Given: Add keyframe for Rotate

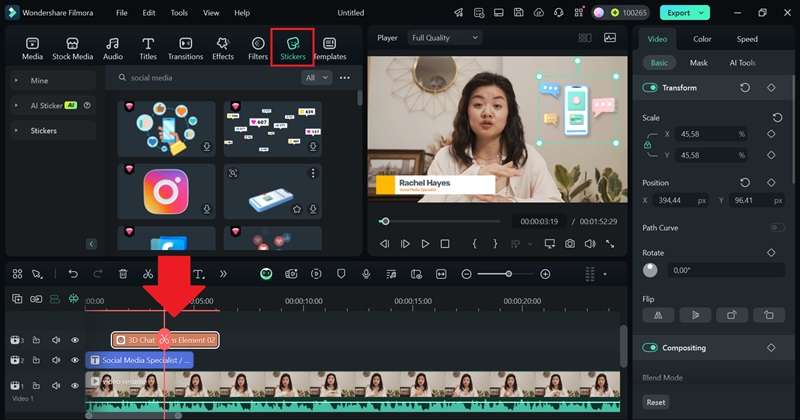Looking at the screenshot, I should (x=771, y=253).
